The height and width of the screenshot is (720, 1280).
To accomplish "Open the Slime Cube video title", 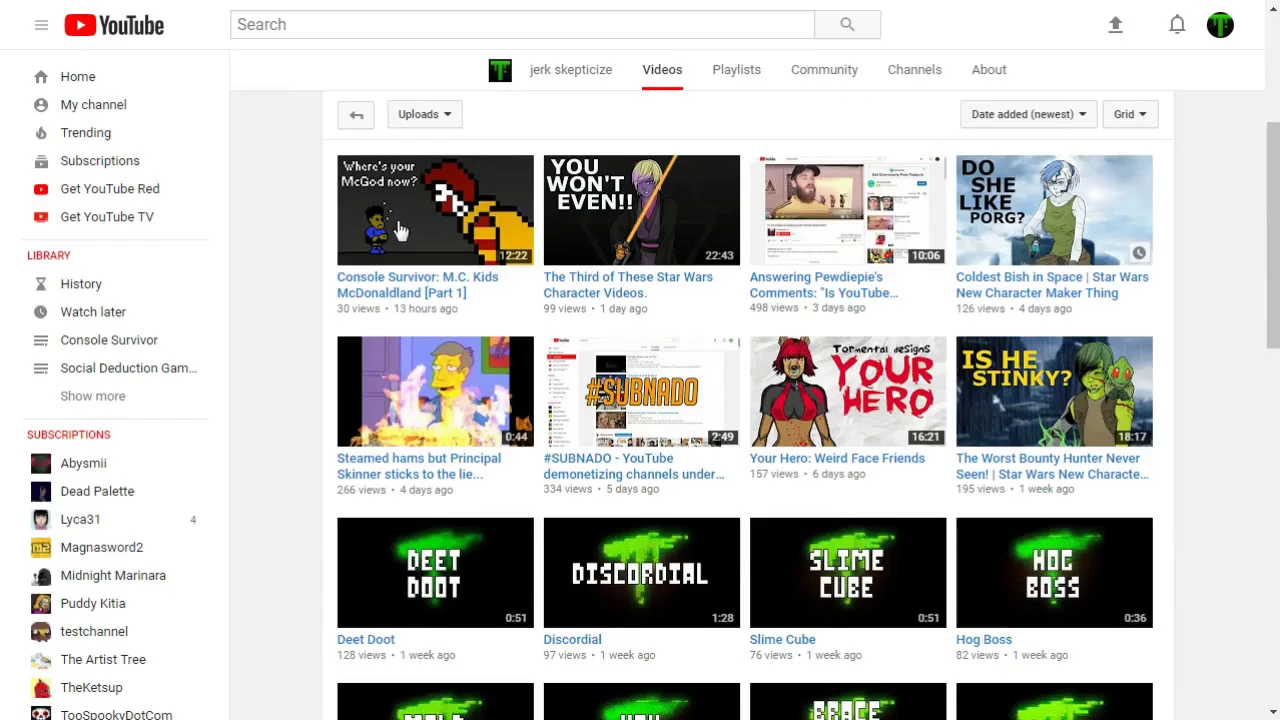I will tap(782, 639).
